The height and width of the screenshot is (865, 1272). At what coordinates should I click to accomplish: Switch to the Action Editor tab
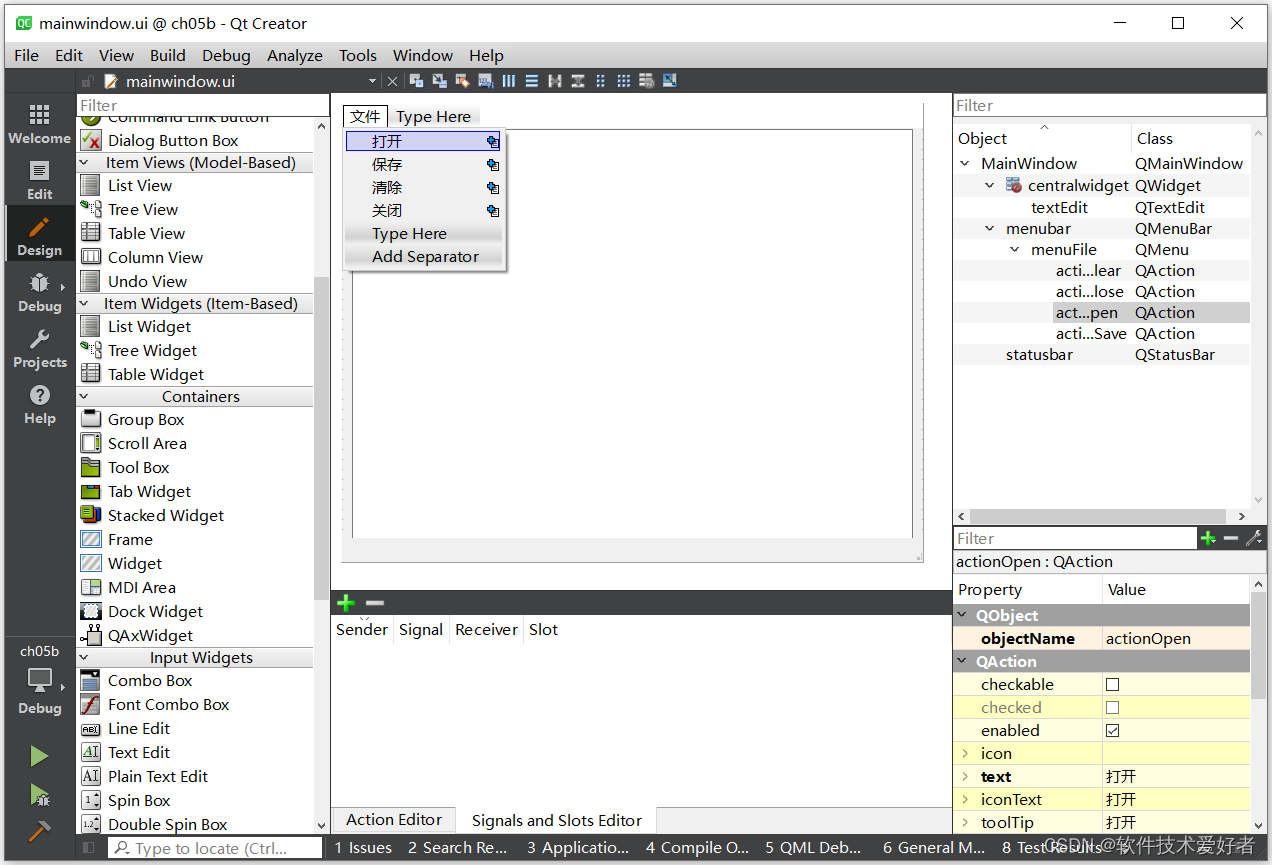[x=394, y=820]
